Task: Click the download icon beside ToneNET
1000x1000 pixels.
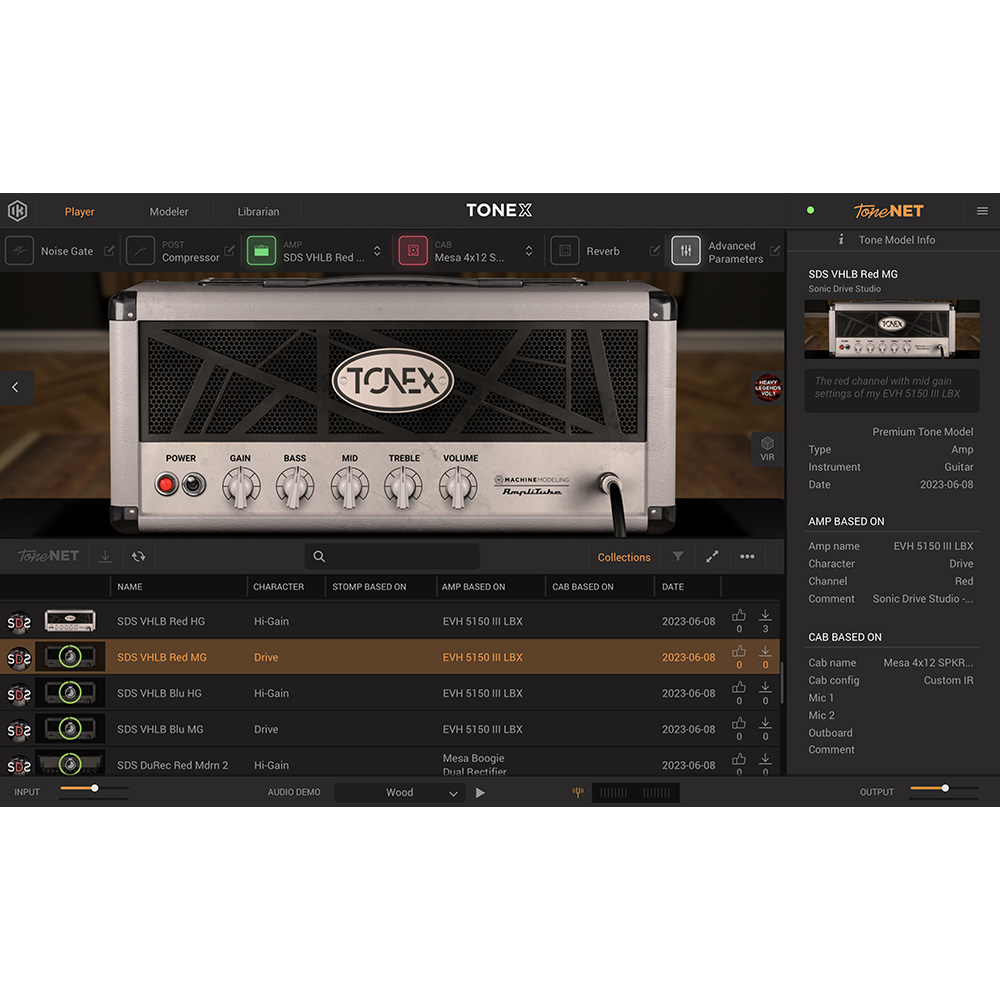Action: point(105,557)
